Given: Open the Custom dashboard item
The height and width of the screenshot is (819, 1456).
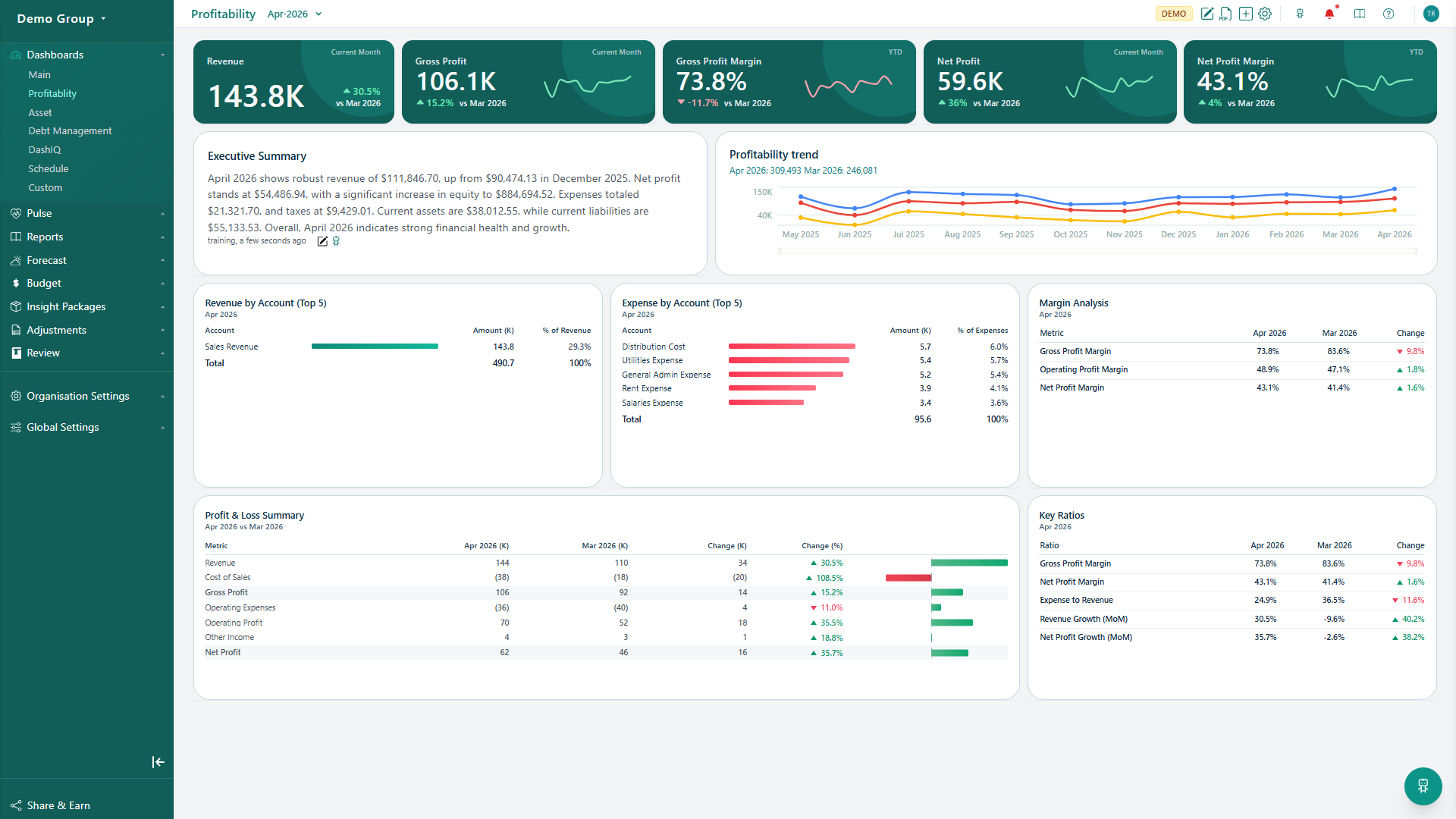Looking at the screenshot, I should pyautogui.click(x=45, y=187).
